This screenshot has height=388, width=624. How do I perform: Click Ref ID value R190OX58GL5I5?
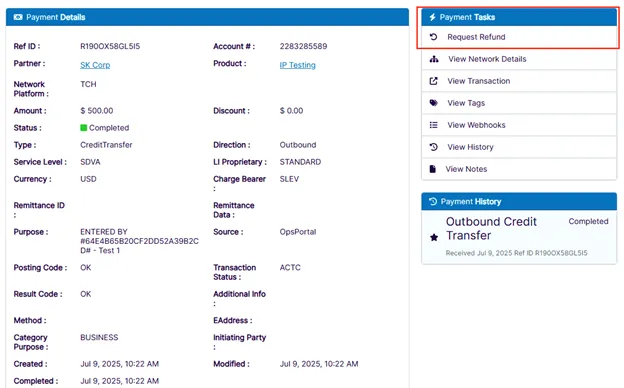pos(110,46)
